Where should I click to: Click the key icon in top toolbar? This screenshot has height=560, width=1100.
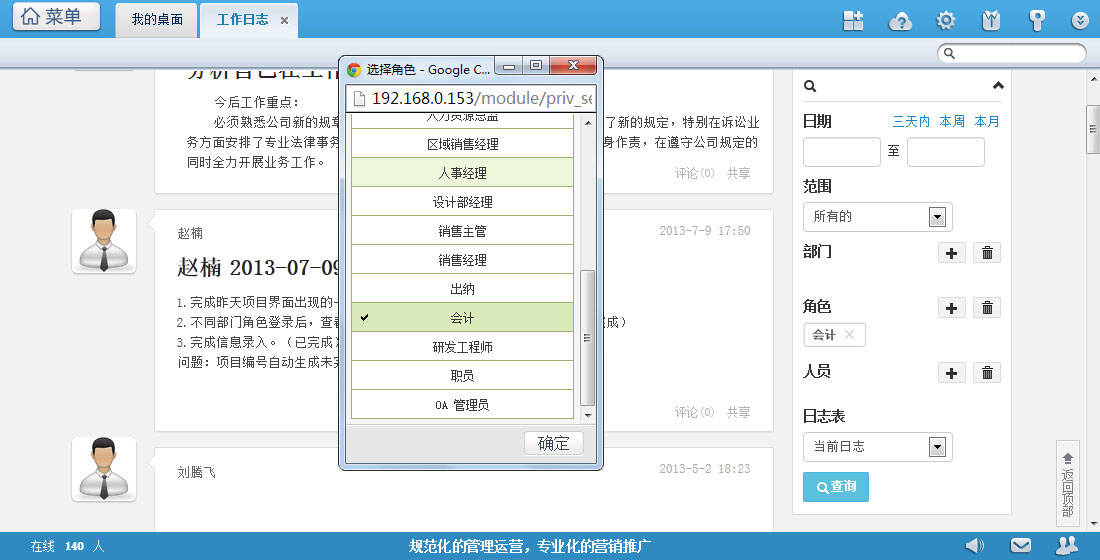click(1036, 20)
